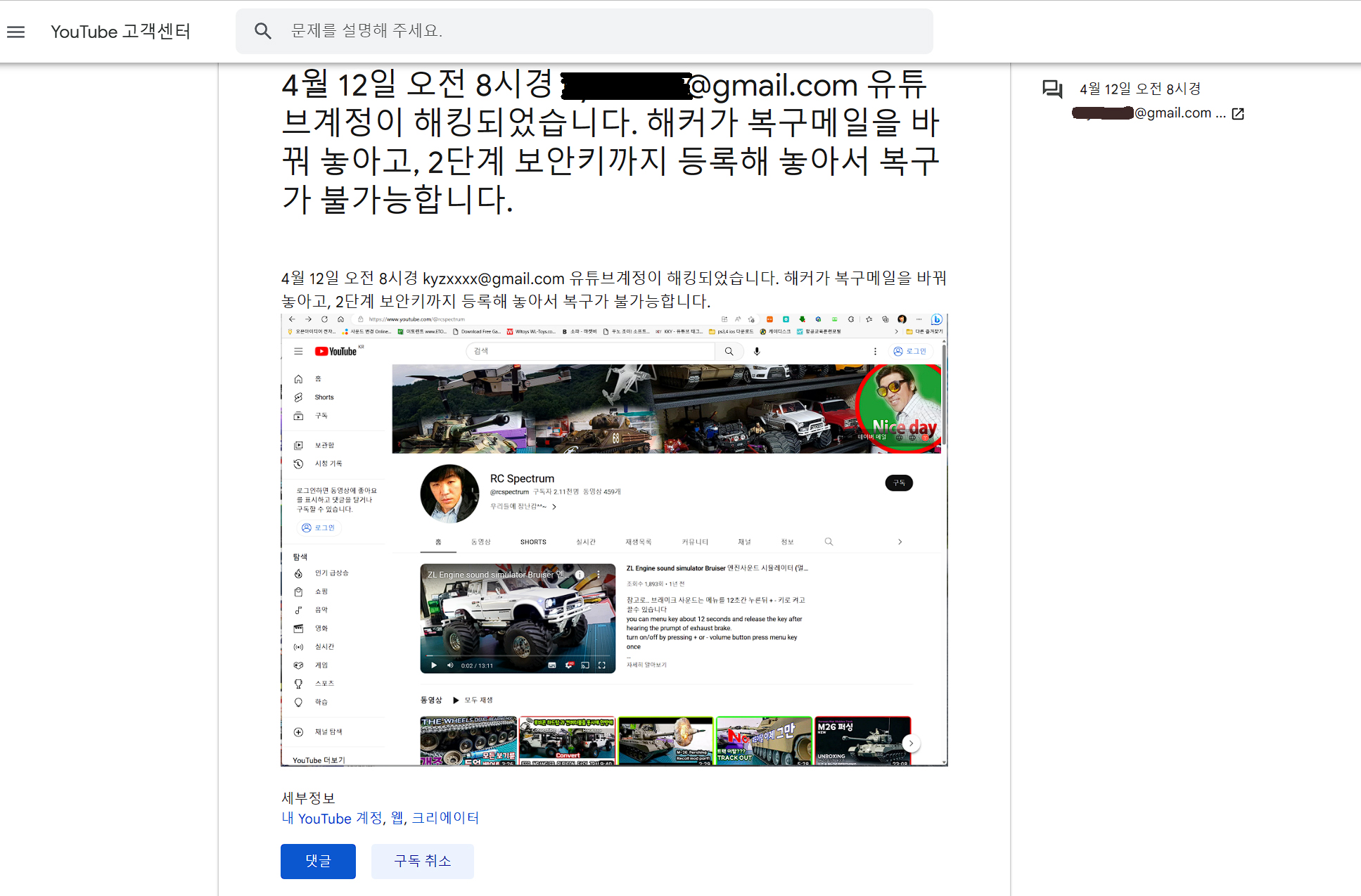Click the microphone voice search icon in screenshot

click(x=757, y=351)
